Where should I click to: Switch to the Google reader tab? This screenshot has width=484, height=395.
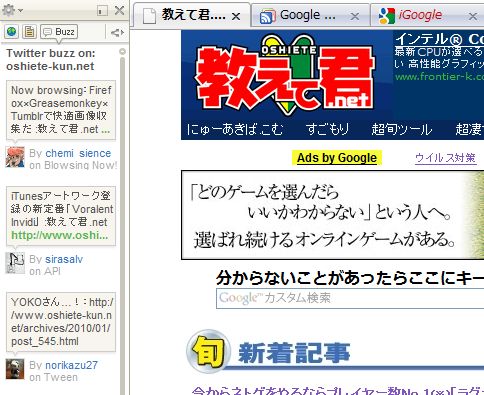(298, 15)
